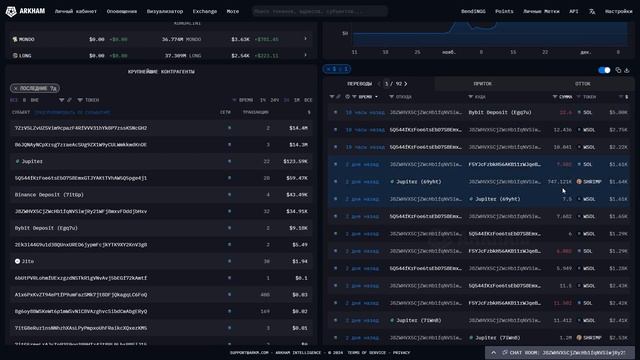Open Визуализатор menu
Image resolution: width=640 pixels, height=360 pixels.
[165, 11]
